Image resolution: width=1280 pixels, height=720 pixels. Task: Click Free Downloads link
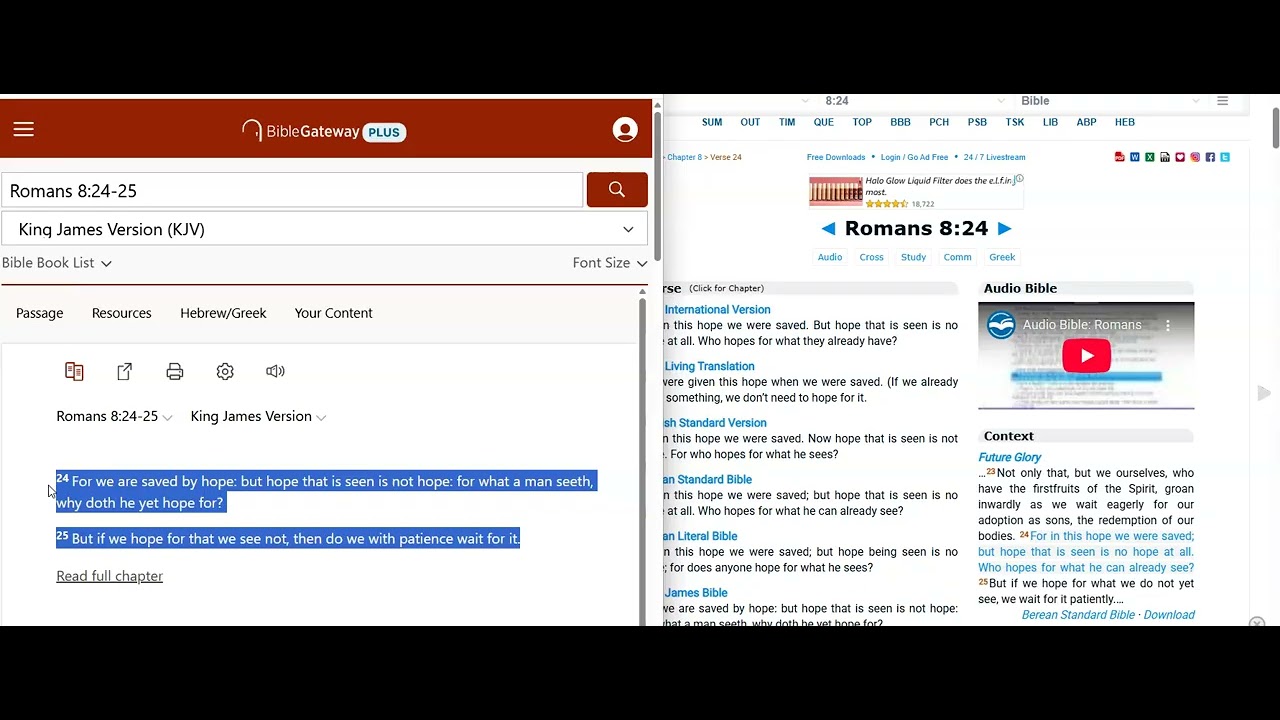(836, 157)
